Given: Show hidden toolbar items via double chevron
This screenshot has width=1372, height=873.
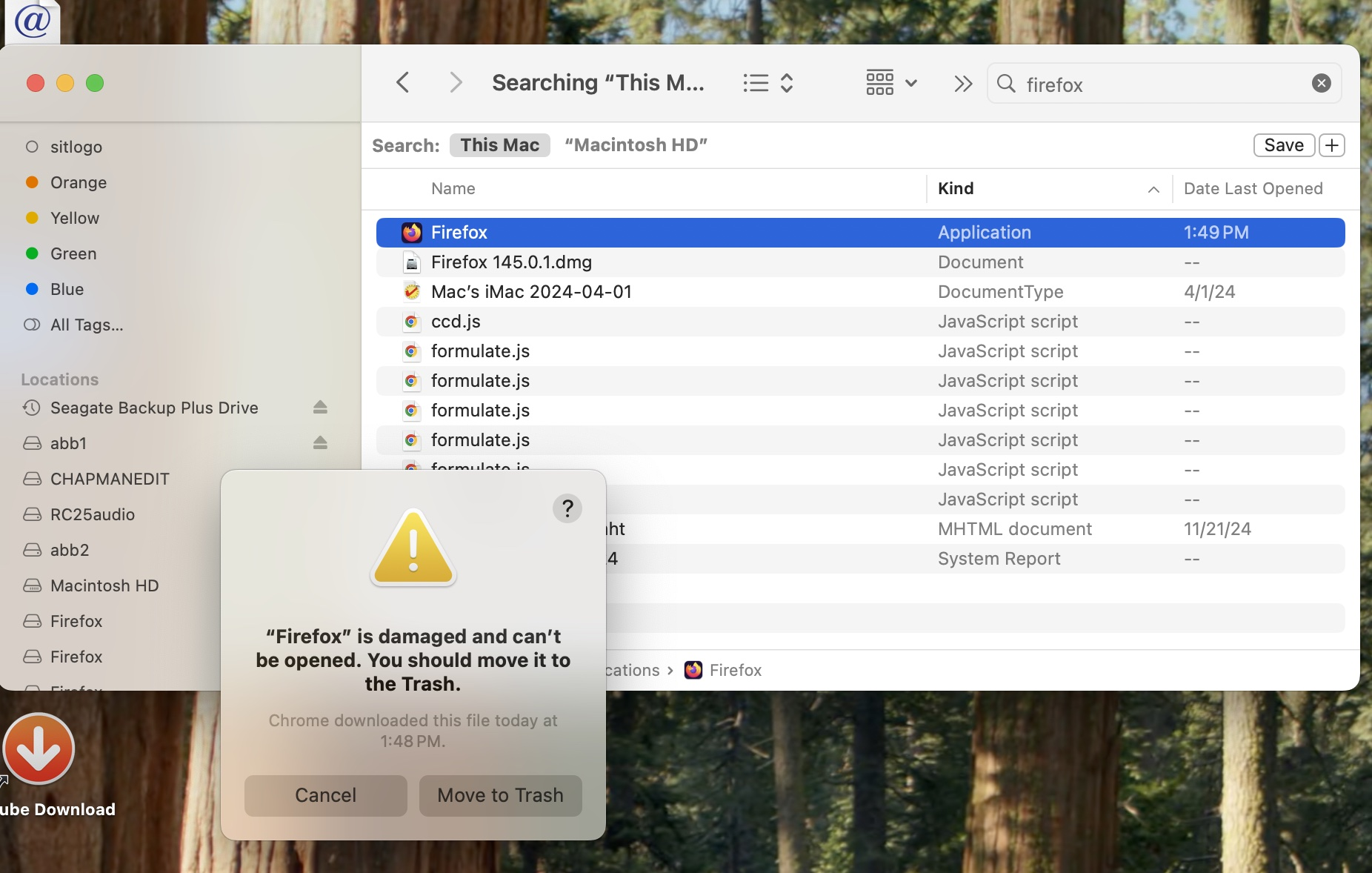Looking at the screenshot, I should 962,83.
